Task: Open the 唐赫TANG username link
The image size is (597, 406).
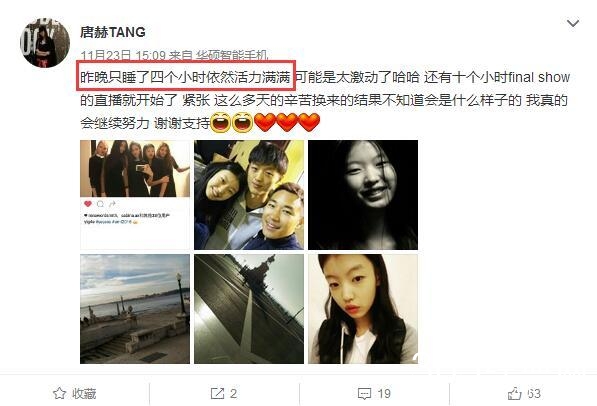Action: [x=113, y=32]
